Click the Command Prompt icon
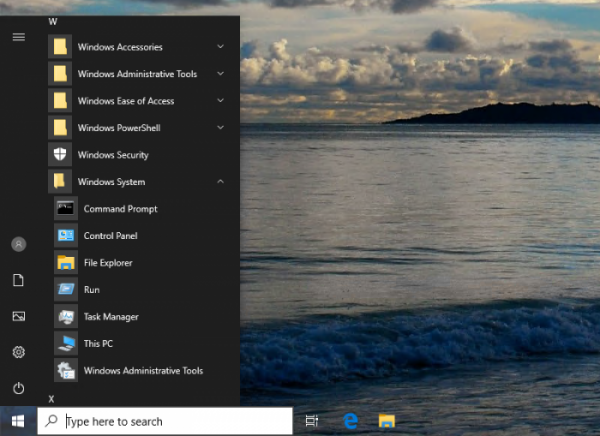 [x=66, y=209]
